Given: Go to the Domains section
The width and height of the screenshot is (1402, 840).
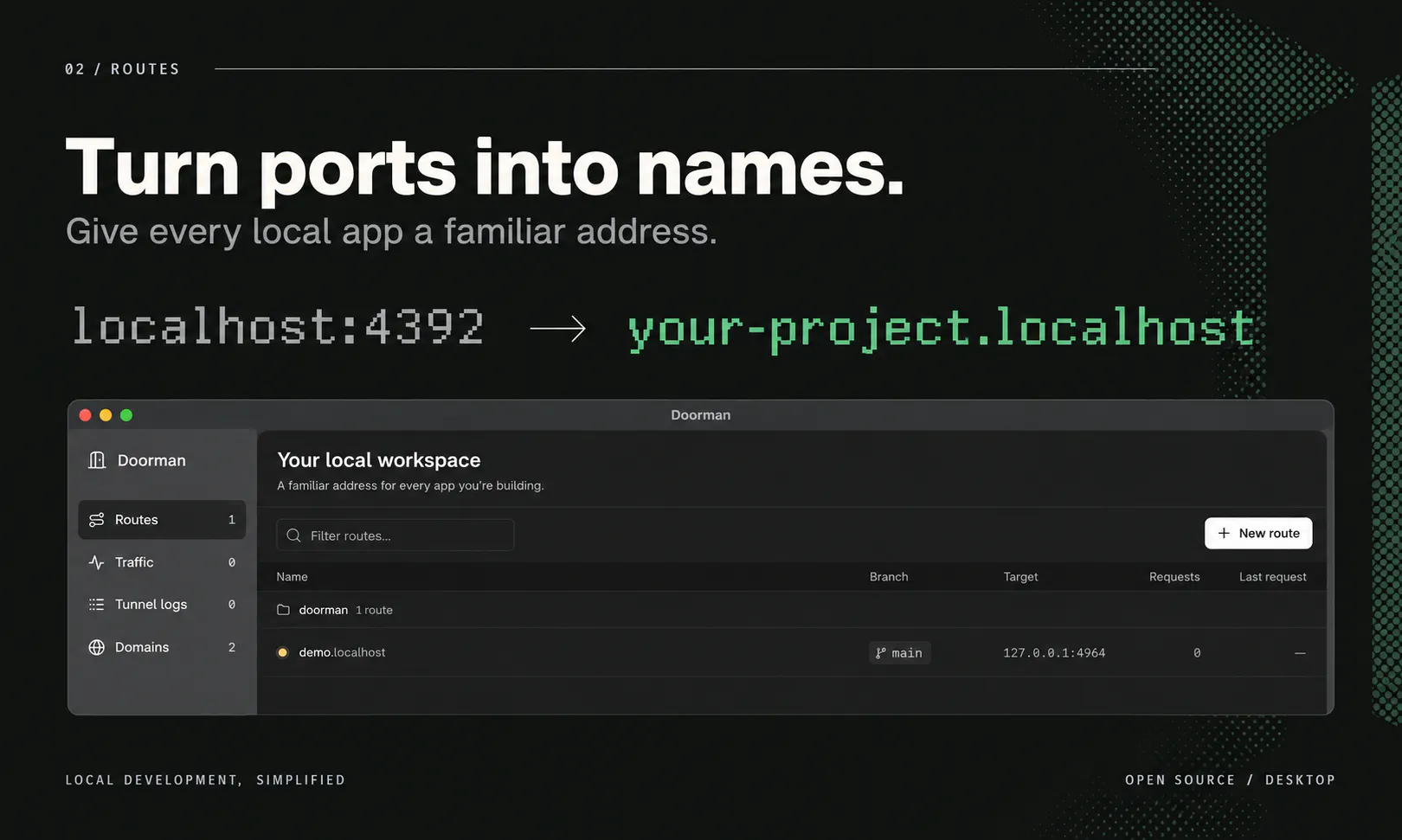Looking at the screenshot, I should [162, 647].
